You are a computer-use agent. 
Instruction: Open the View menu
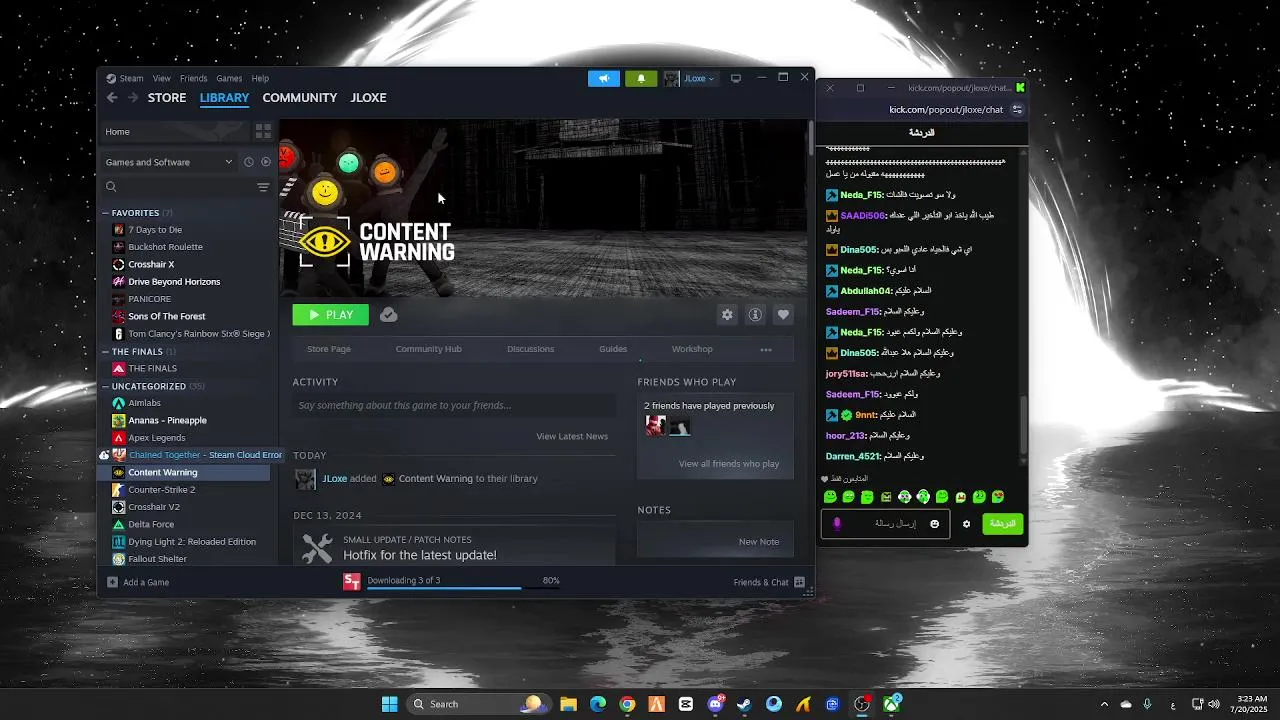(162, 78)
